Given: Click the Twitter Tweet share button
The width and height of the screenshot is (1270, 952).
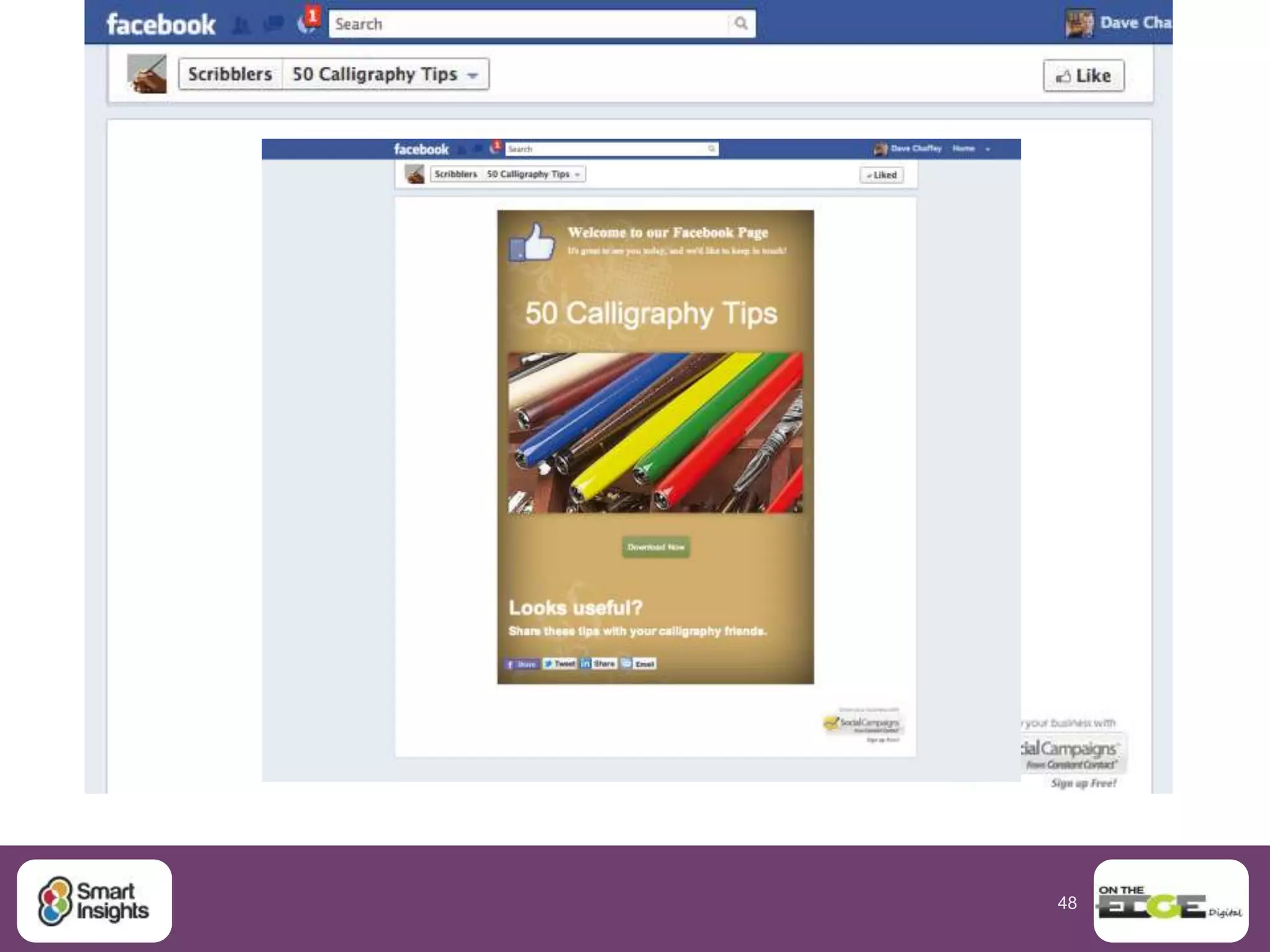Looking at the screenshot, I should tap(559, 664).
